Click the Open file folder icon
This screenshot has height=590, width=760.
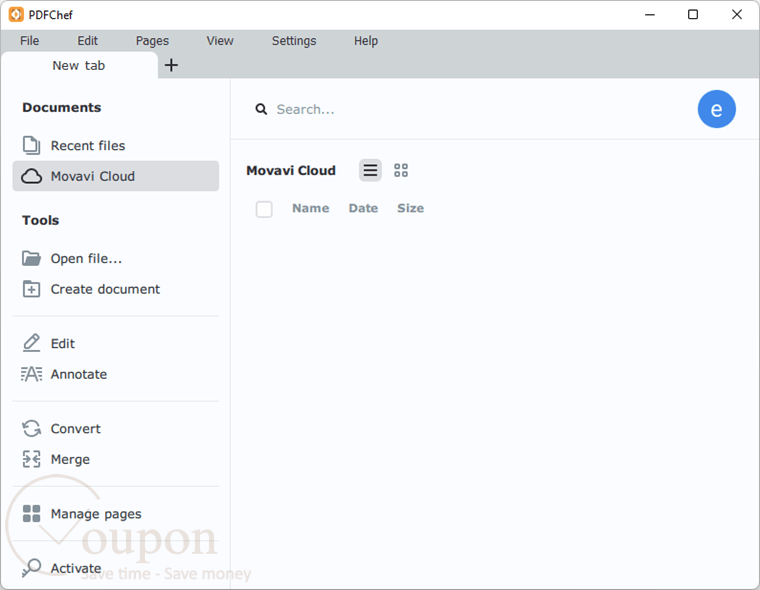point(32,258)
